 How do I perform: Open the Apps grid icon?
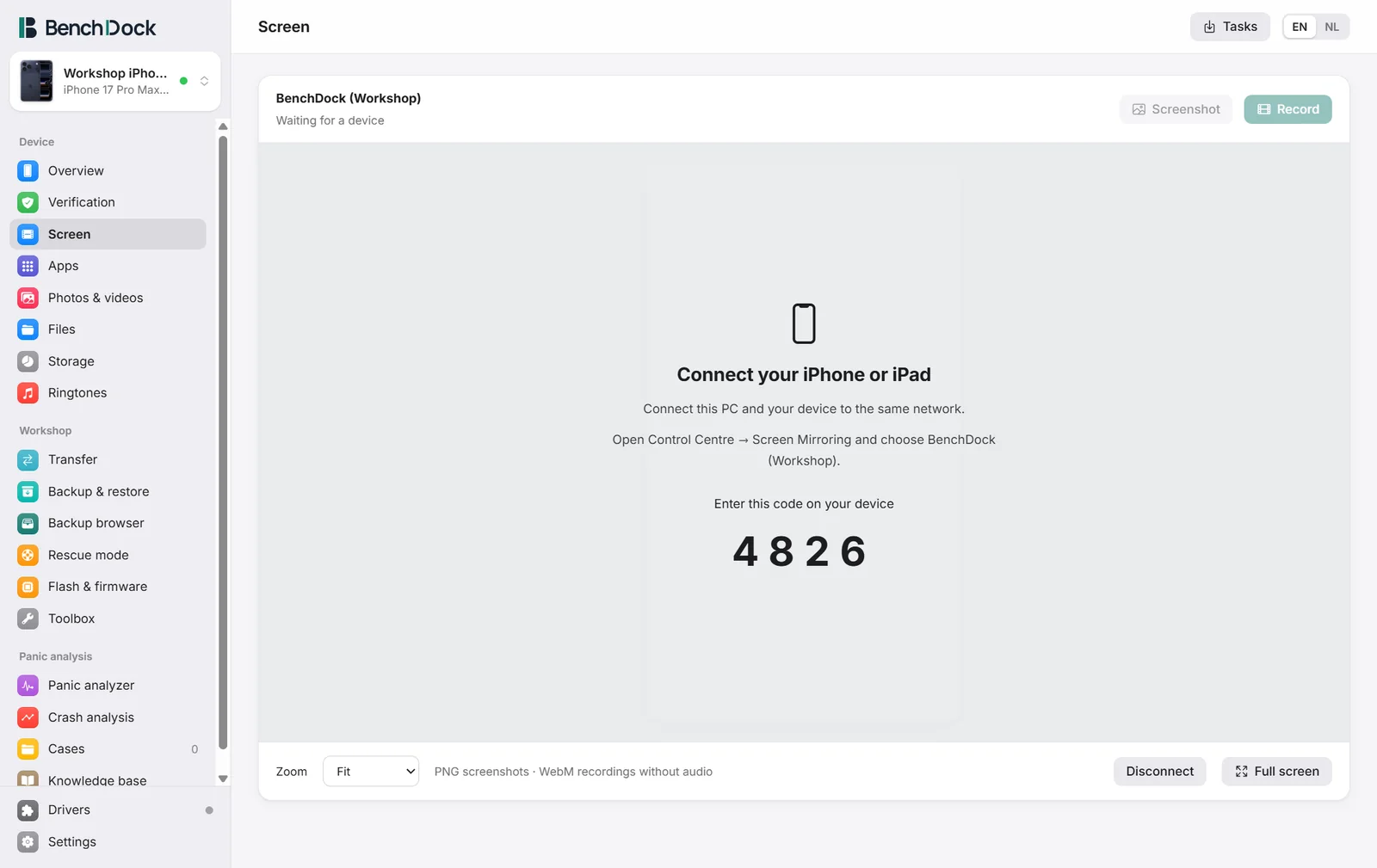point(28,267)
